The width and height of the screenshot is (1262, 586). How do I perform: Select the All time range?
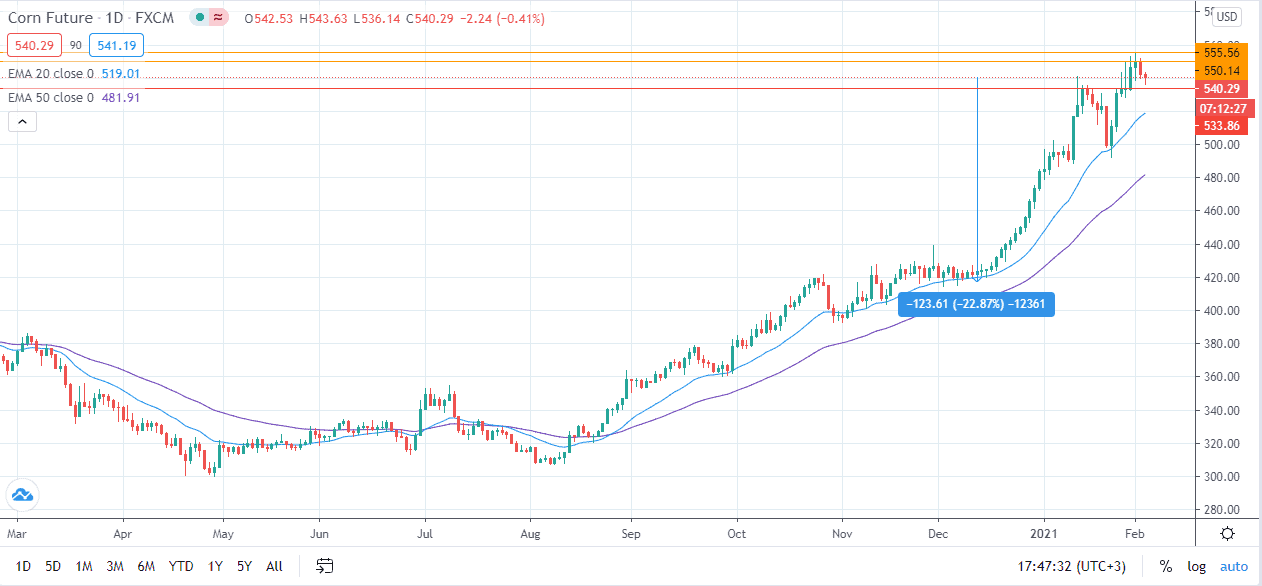[x=273, y=566]
